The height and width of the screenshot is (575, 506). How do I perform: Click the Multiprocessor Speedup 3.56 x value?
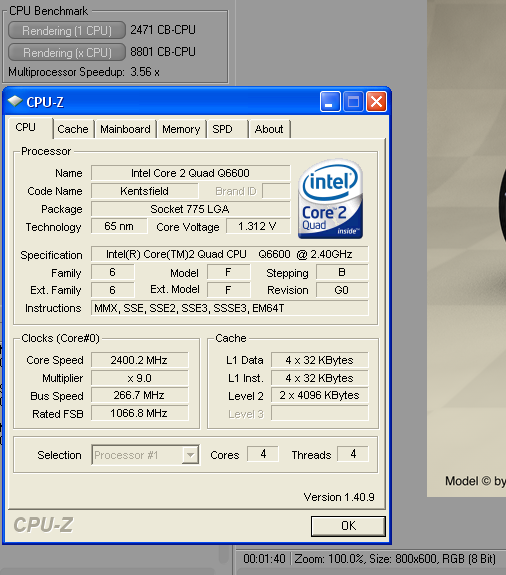145,72
